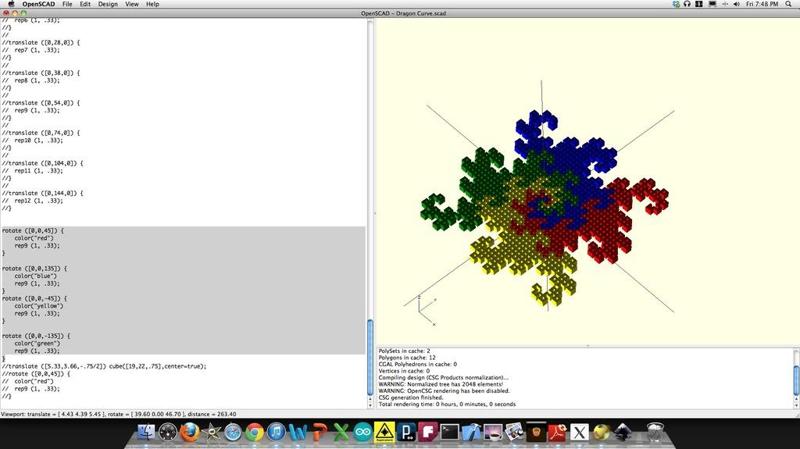This screenshot has height=449, width=800.
Task: Click the color("green") code line
Action: (37, 344)
